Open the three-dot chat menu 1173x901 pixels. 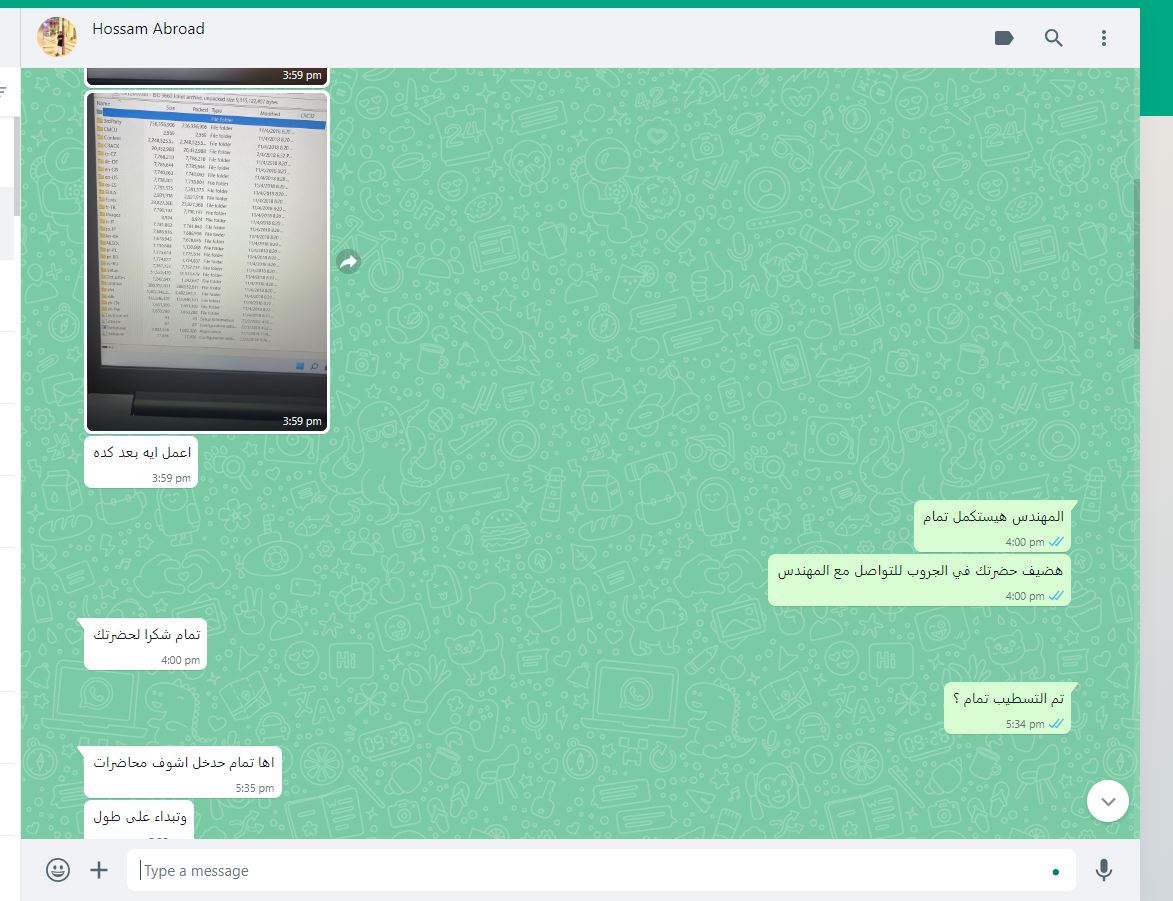(1103, 38)
